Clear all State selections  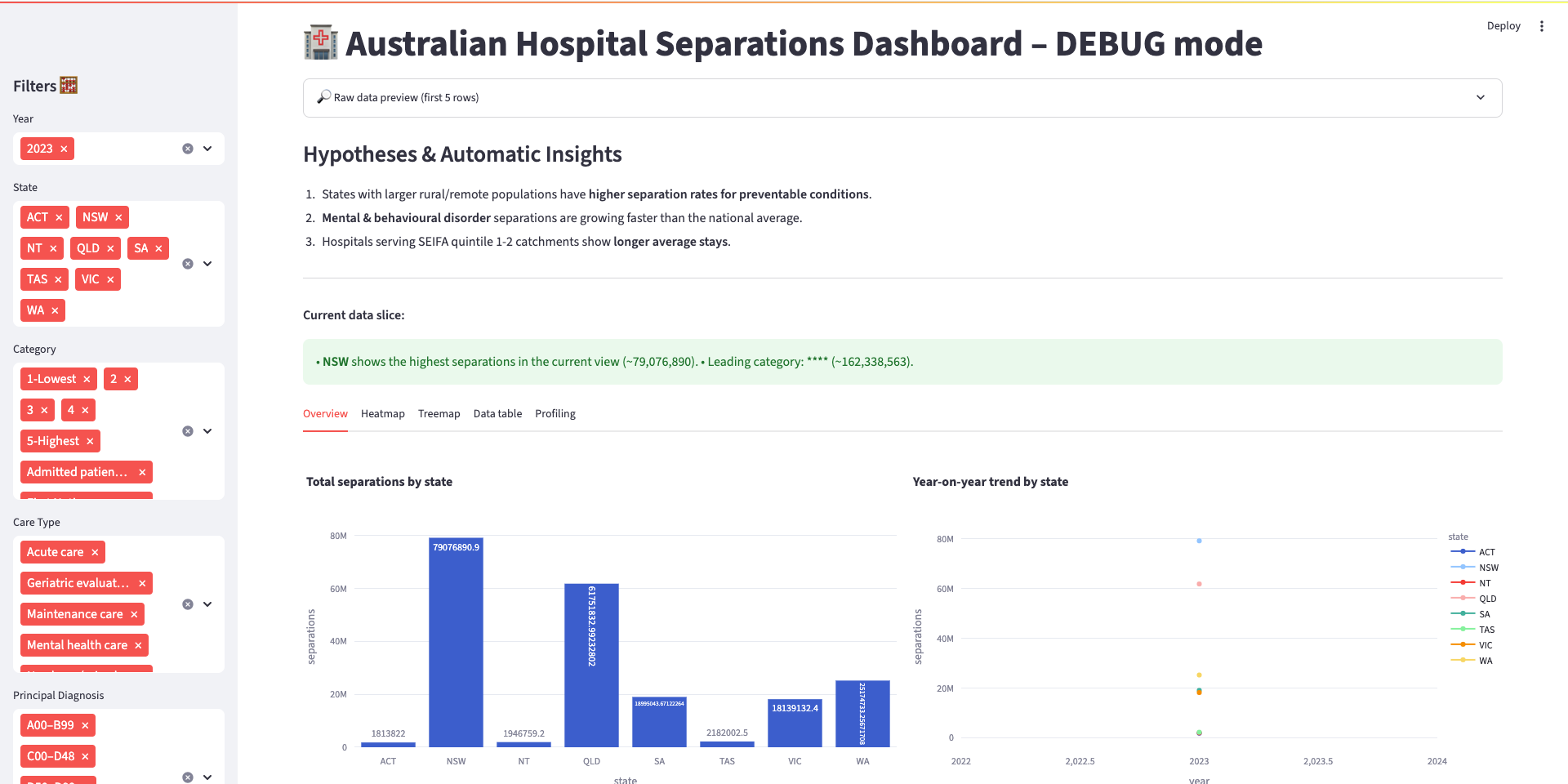pos(188,264)
